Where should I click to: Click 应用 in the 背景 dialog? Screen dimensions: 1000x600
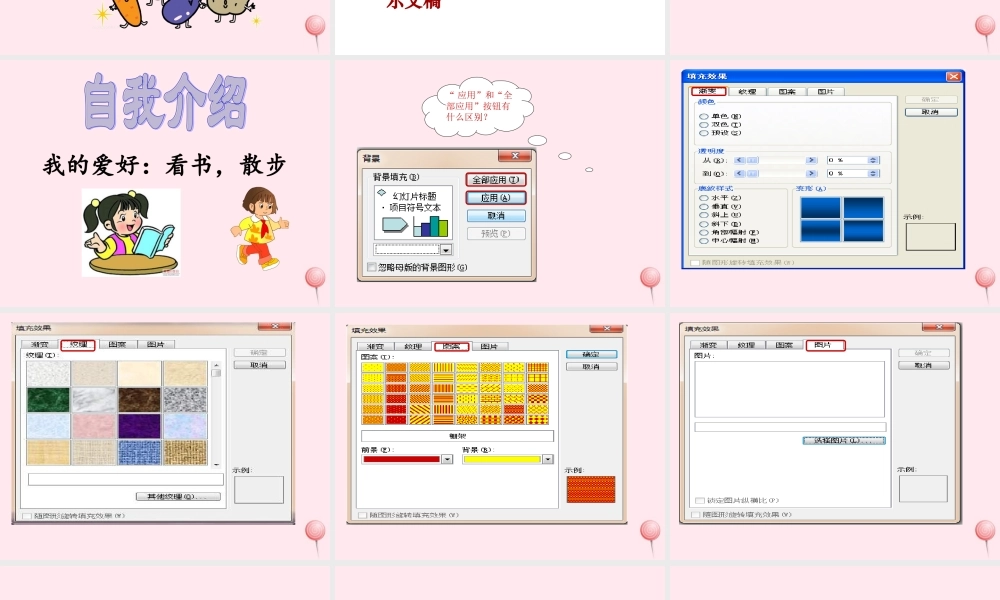tap(496, 198)
